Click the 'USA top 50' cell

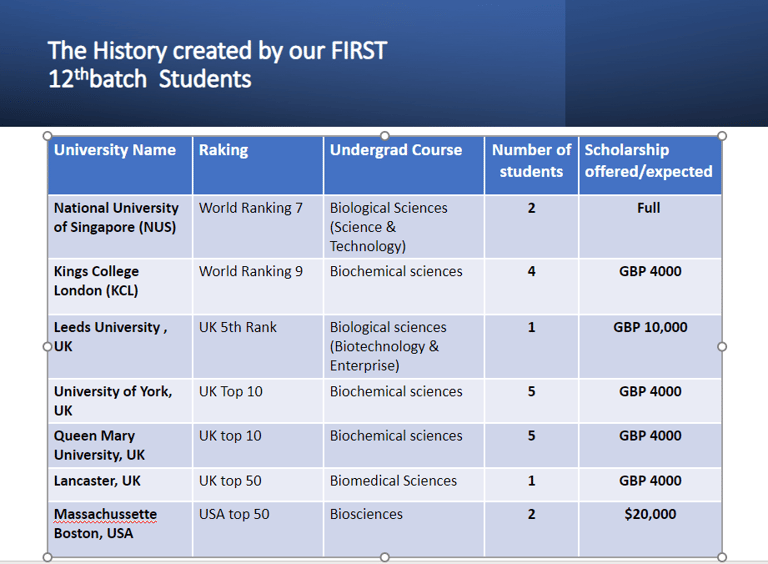[258, 529]
